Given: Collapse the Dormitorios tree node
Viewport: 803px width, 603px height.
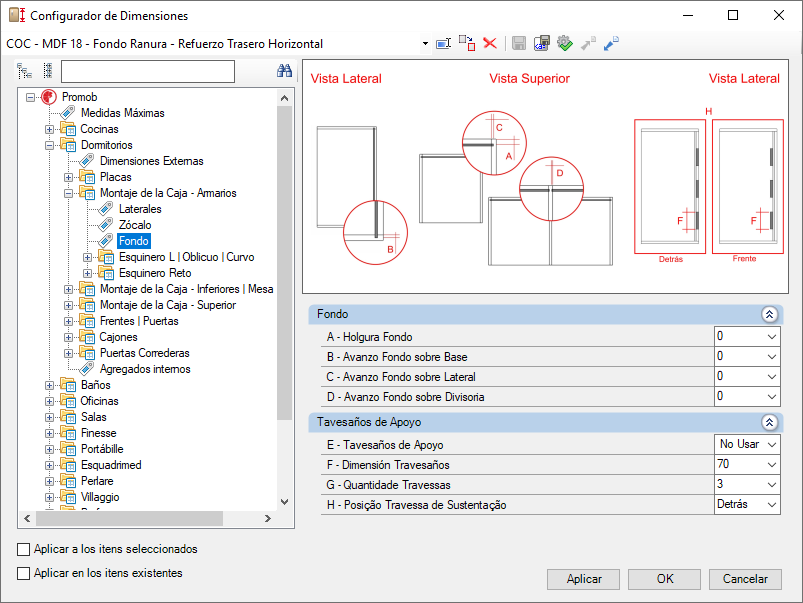Looking at the screenshot, I should (49, 145).
